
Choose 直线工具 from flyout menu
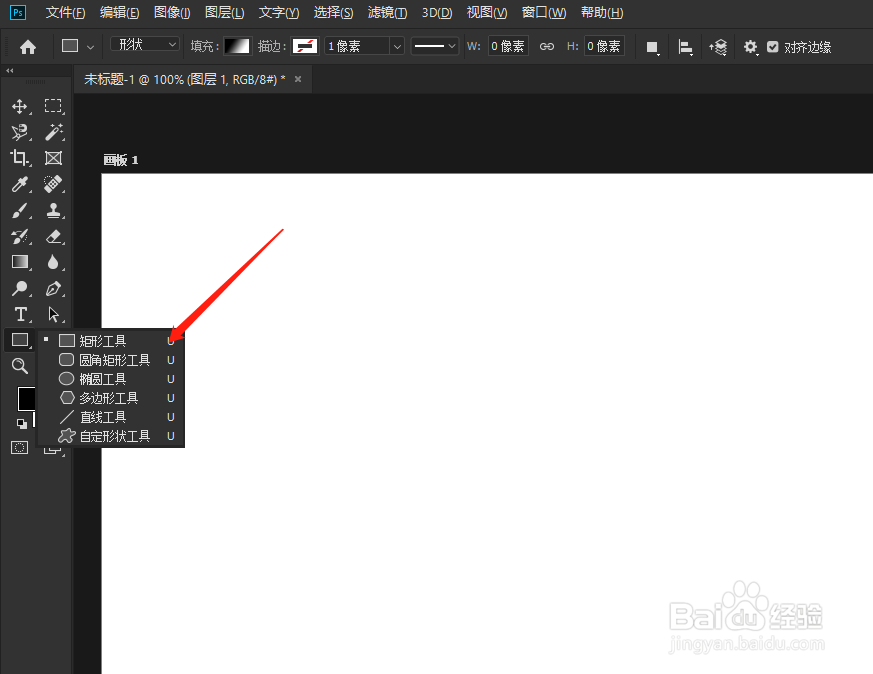click(x=111, y=417)
